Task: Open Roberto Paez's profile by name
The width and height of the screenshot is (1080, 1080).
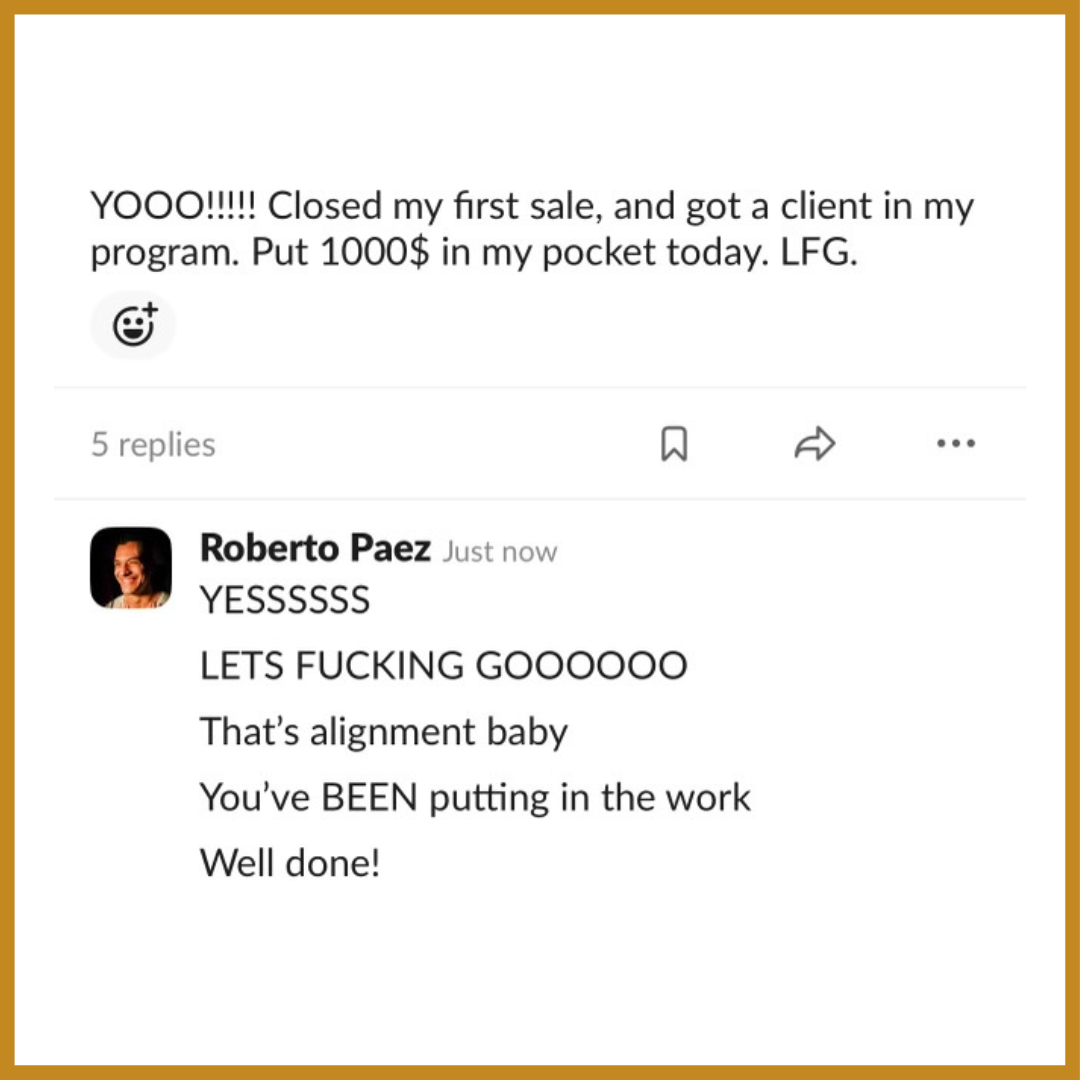Action: [x=315, y=548]
